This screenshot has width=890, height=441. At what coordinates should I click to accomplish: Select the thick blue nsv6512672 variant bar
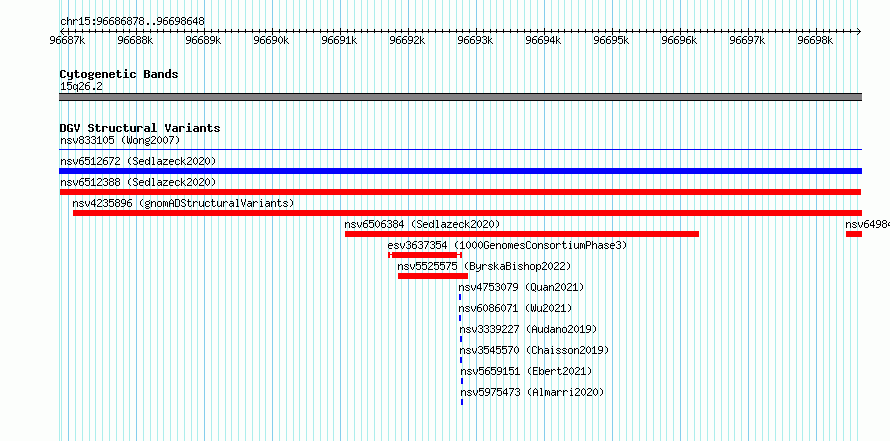tap(460, 171)
